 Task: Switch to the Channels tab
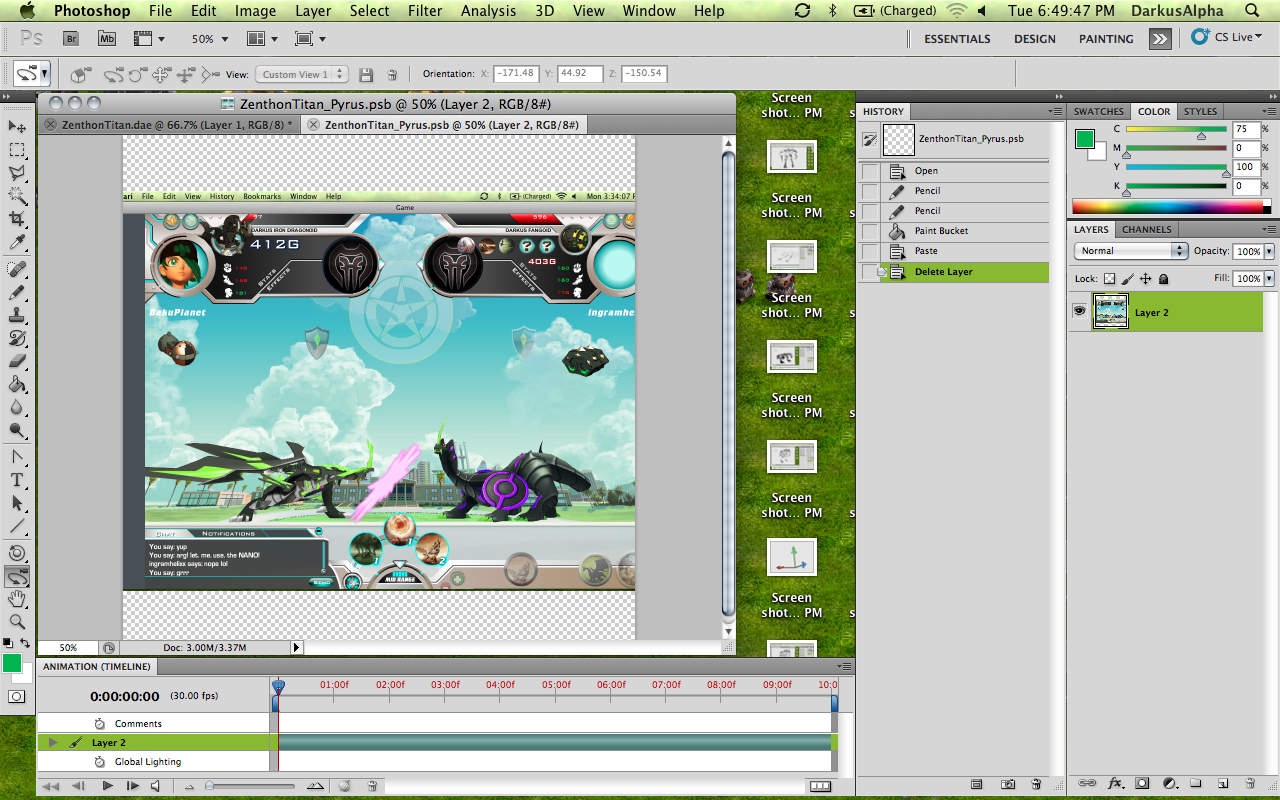(1146, 230)
